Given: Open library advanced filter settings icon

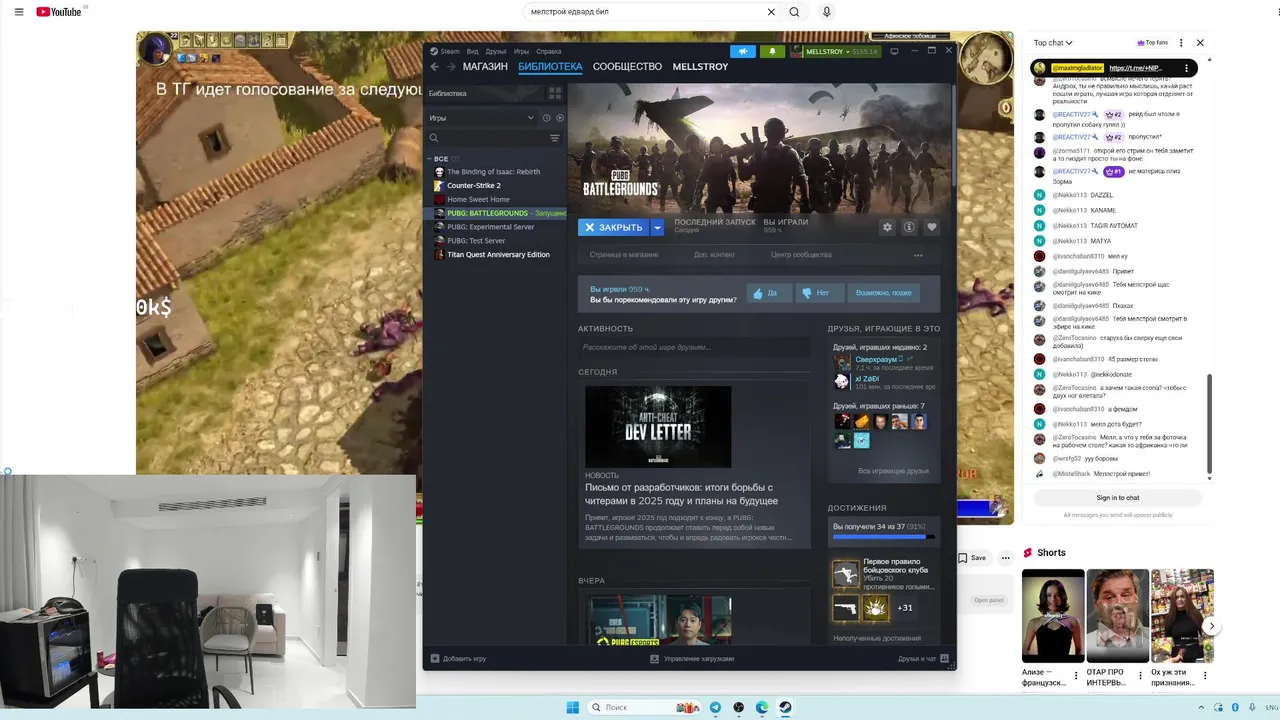Looking at the screenshot, I should (x=555, y=138).
